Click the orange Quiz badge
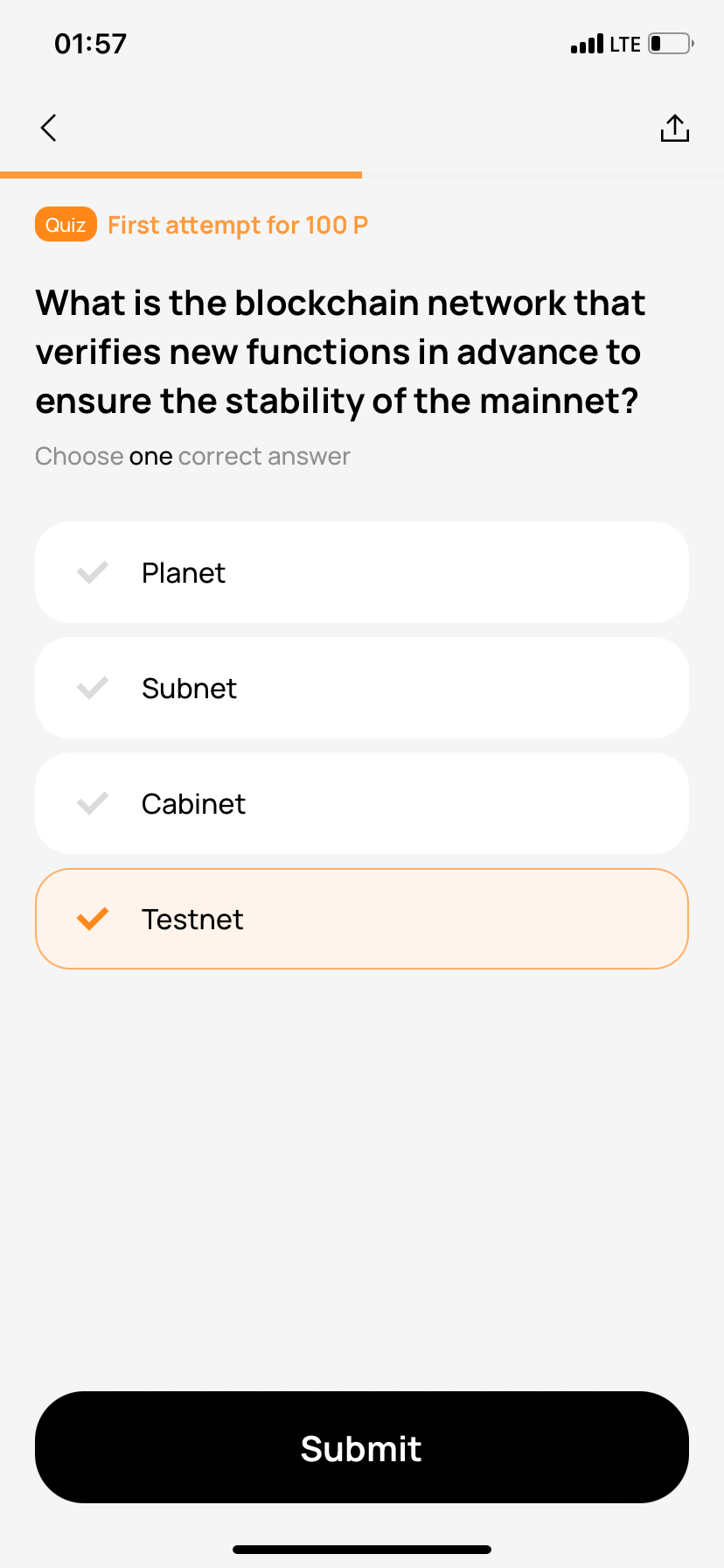 tap(66, 225)
